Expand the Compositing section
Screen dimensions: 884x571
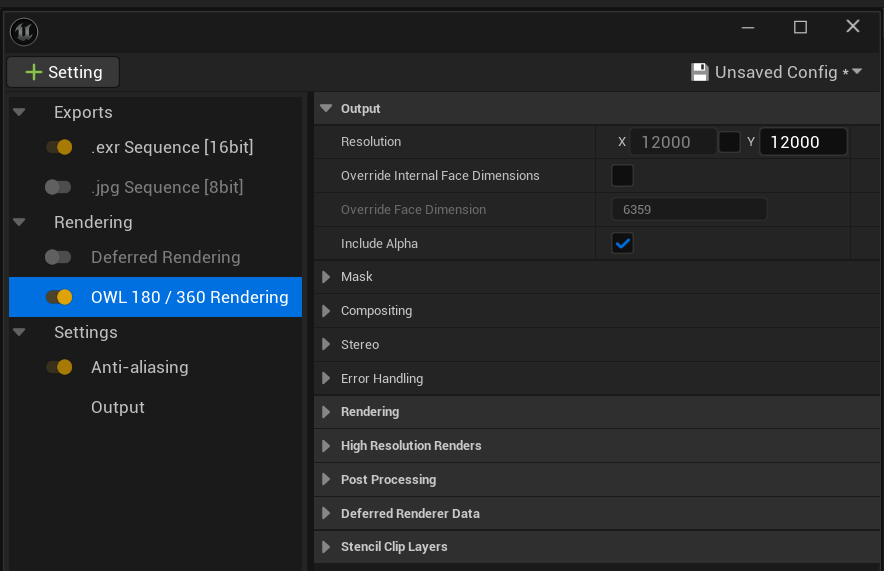click(326, 311)
